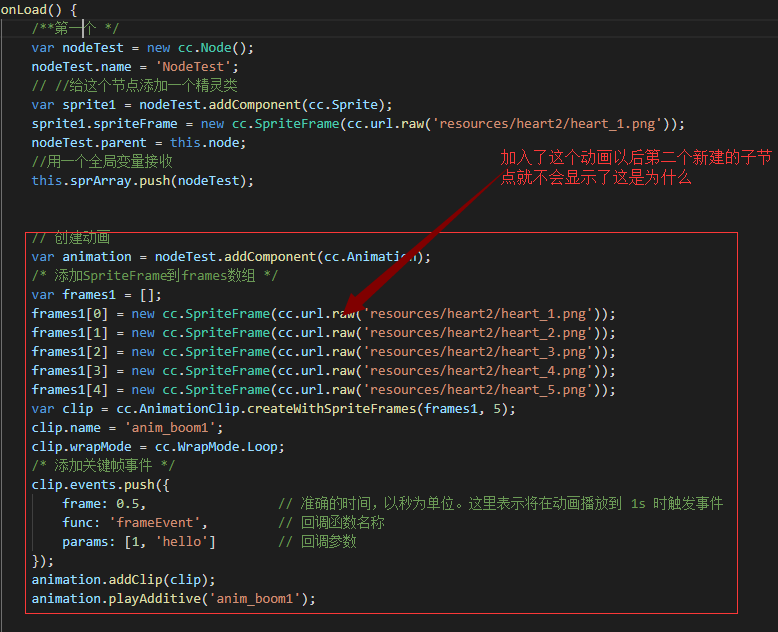Click the 'nodeTest.parent = this.node;' line
Image resolution: width=778 pixels, height=632 pixels.
pyautogui.click(x=139, y=142)
